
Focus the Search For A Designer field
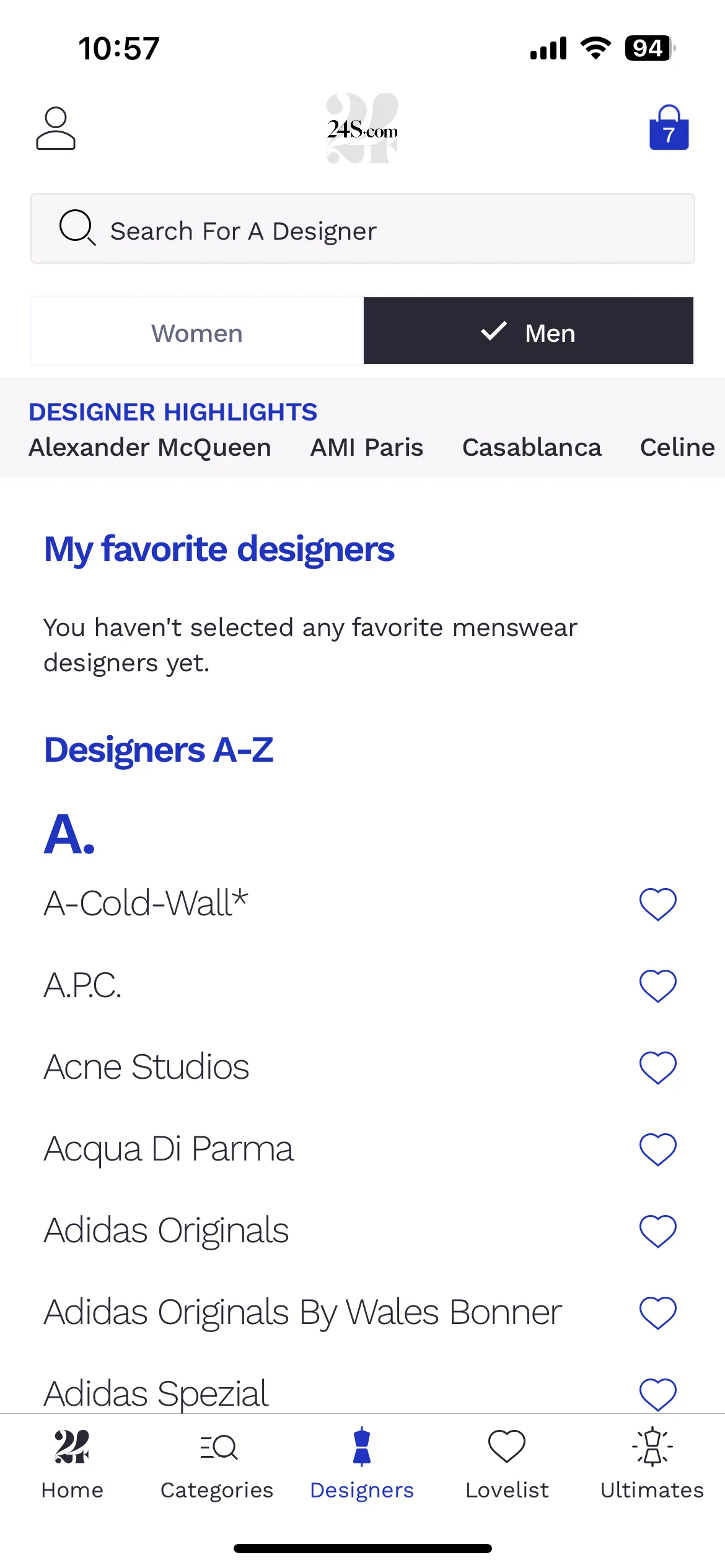tap(362, 229)
